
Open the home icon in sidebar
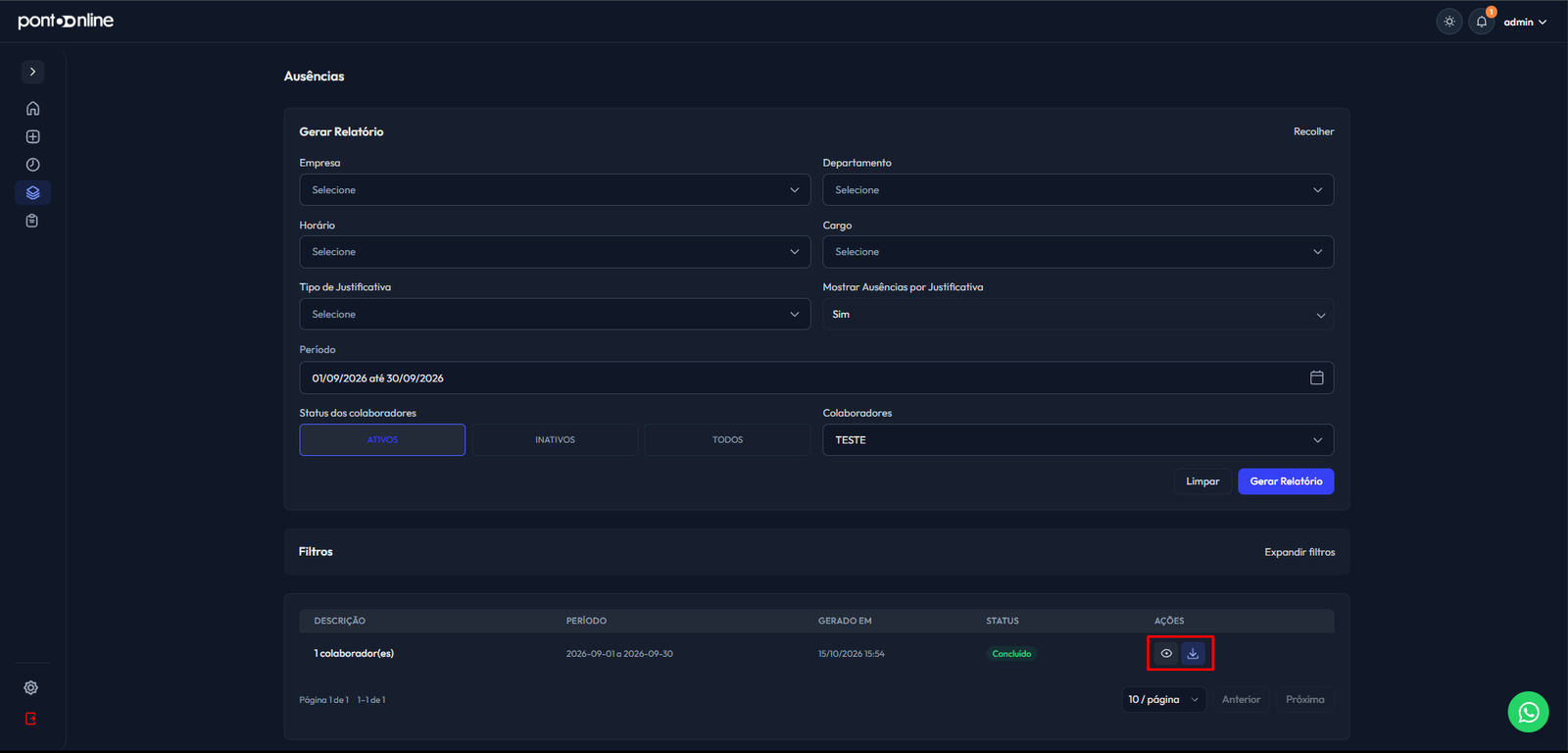(32, 109)
